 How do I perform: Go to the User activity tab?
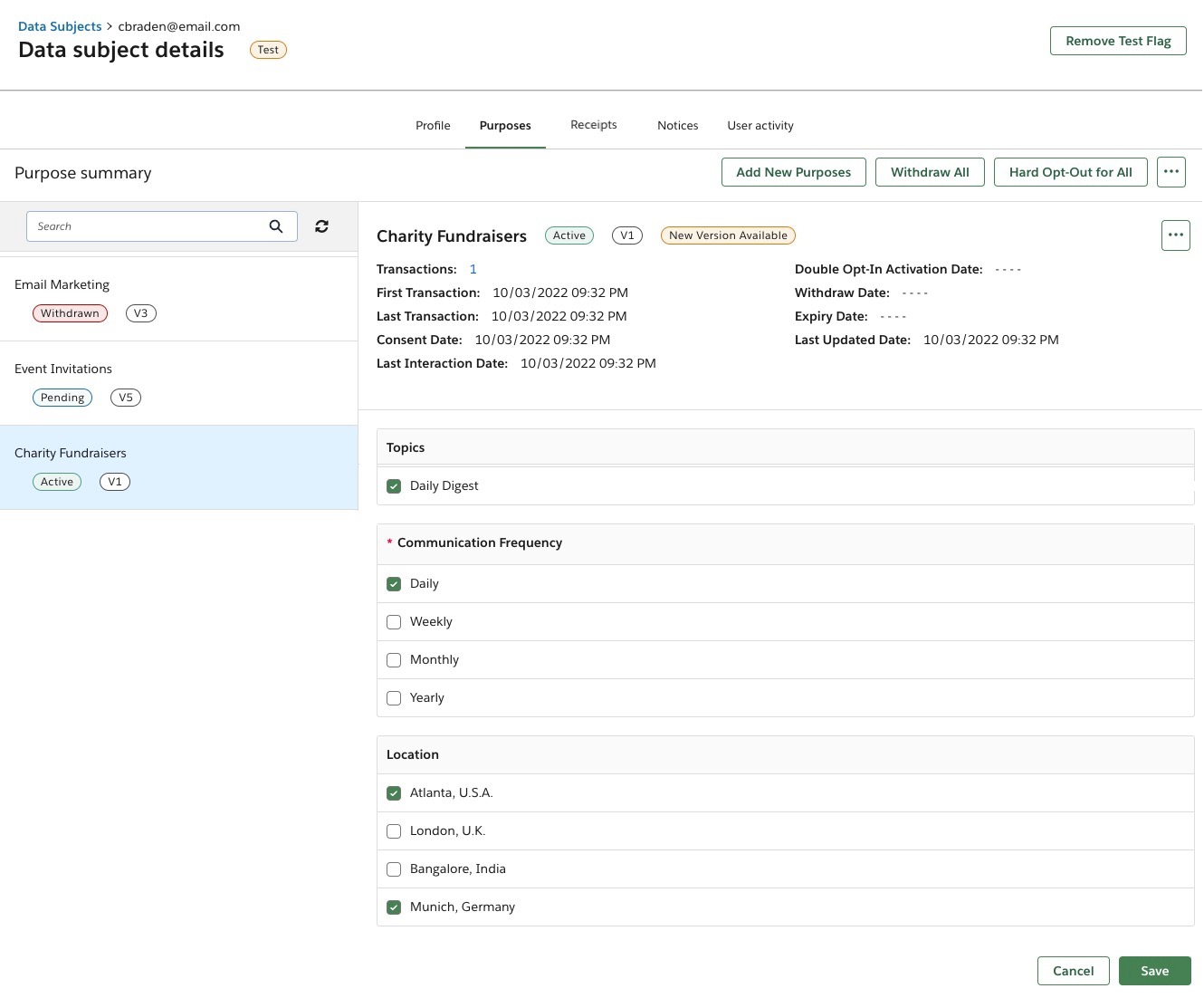click(760, 126)
